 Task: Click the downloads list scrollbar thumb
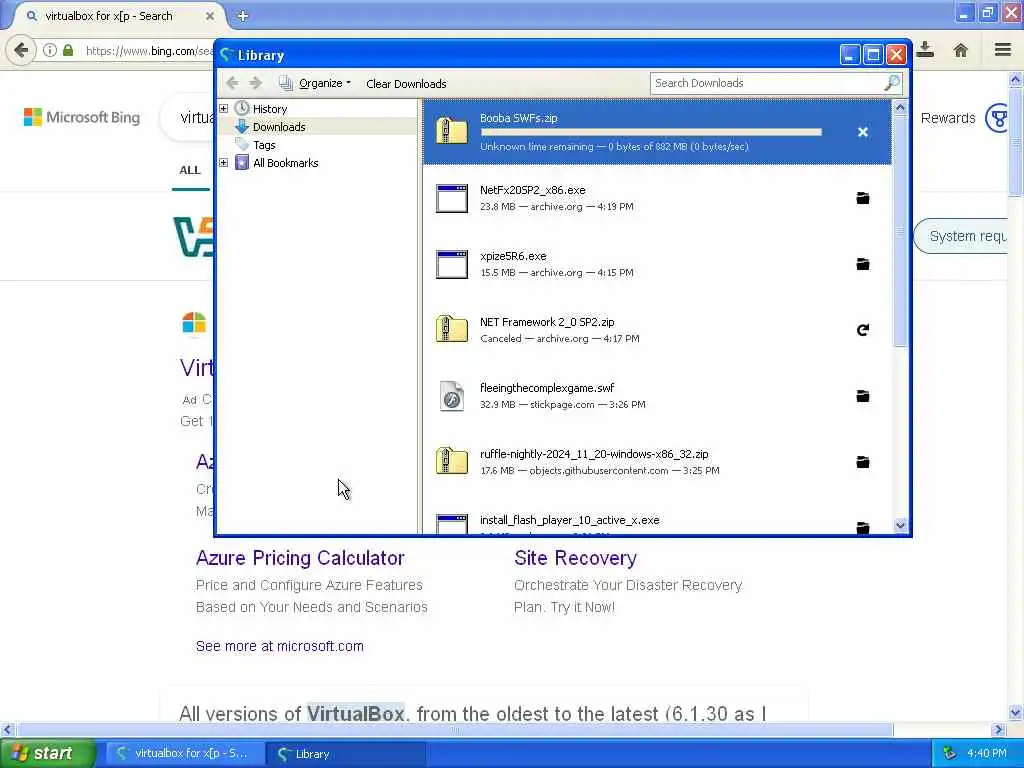901,231
